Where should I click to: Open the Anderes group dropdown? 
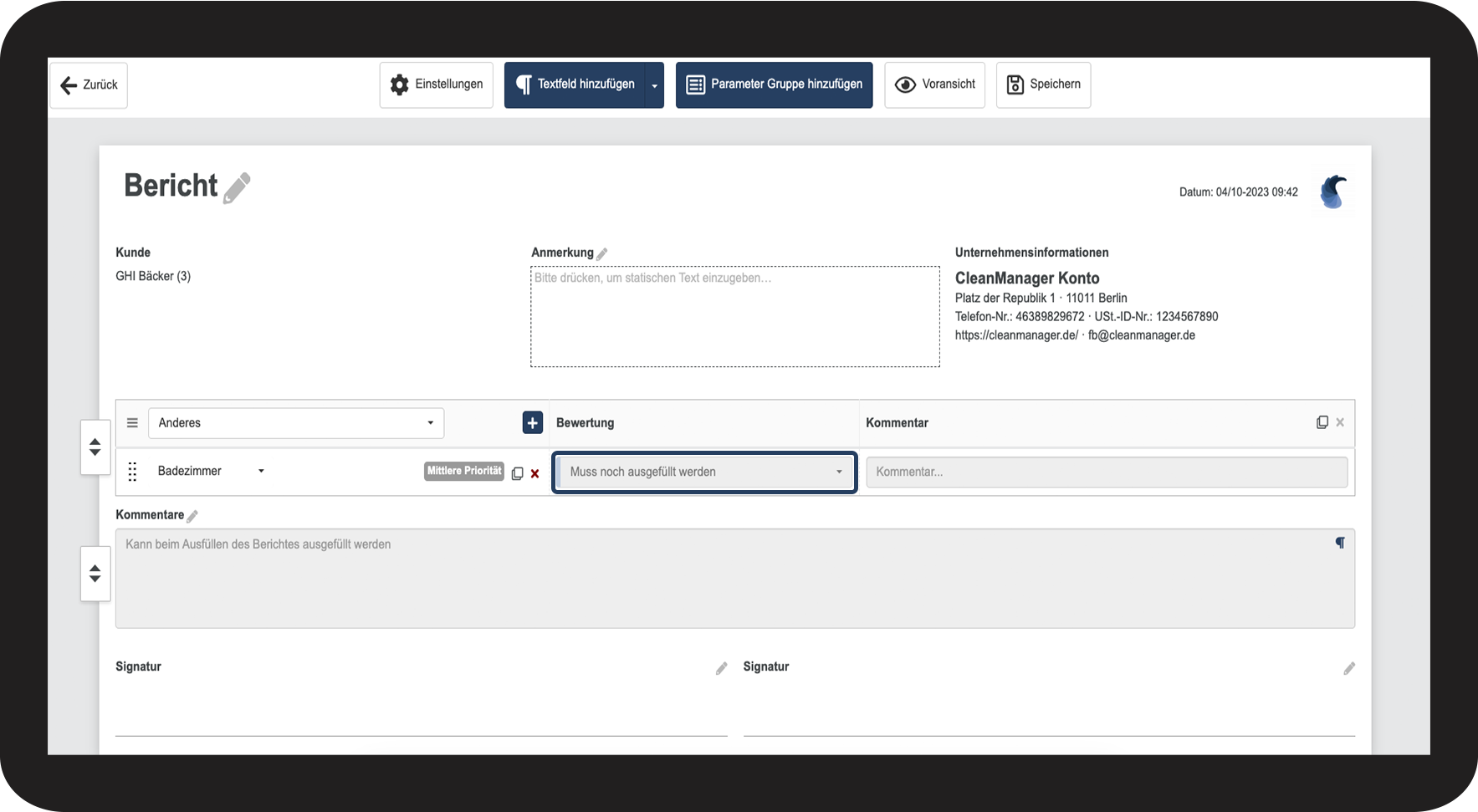(x=296, y=423)
